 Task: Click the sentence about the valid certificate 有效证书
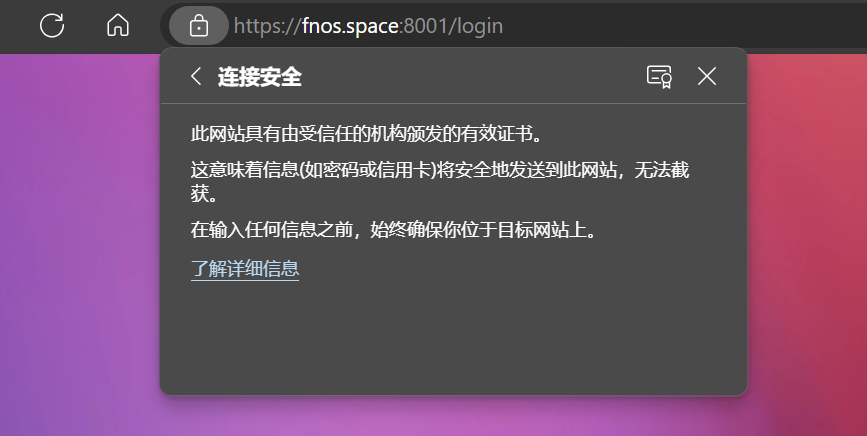tap(368, 134)
